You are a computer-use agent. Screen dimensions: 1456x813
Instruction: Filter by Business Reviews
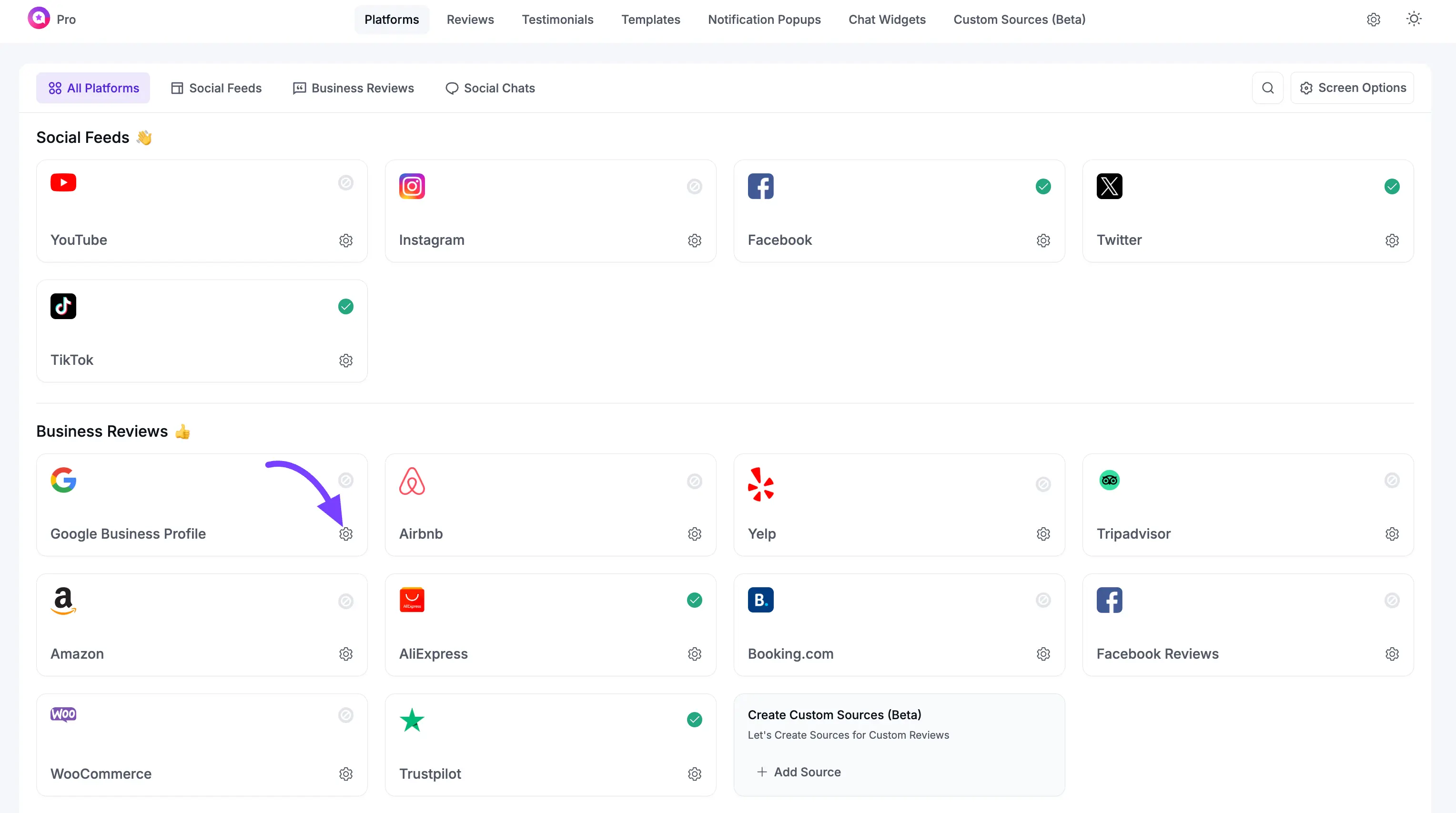pyautogui.click(x=353, y=88)
